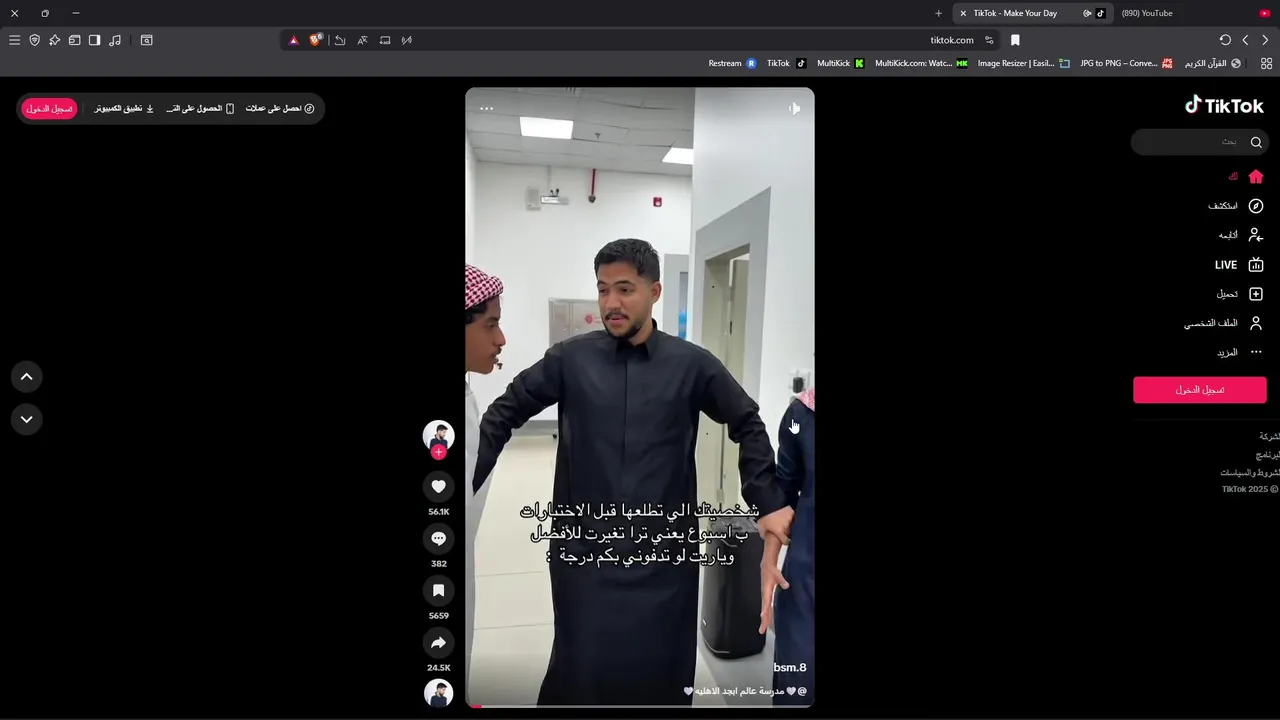The width and height of the screenshot is (1280, 720).
Task: Open the all bookmarks grid icon
Action: tap(1266, 63)
